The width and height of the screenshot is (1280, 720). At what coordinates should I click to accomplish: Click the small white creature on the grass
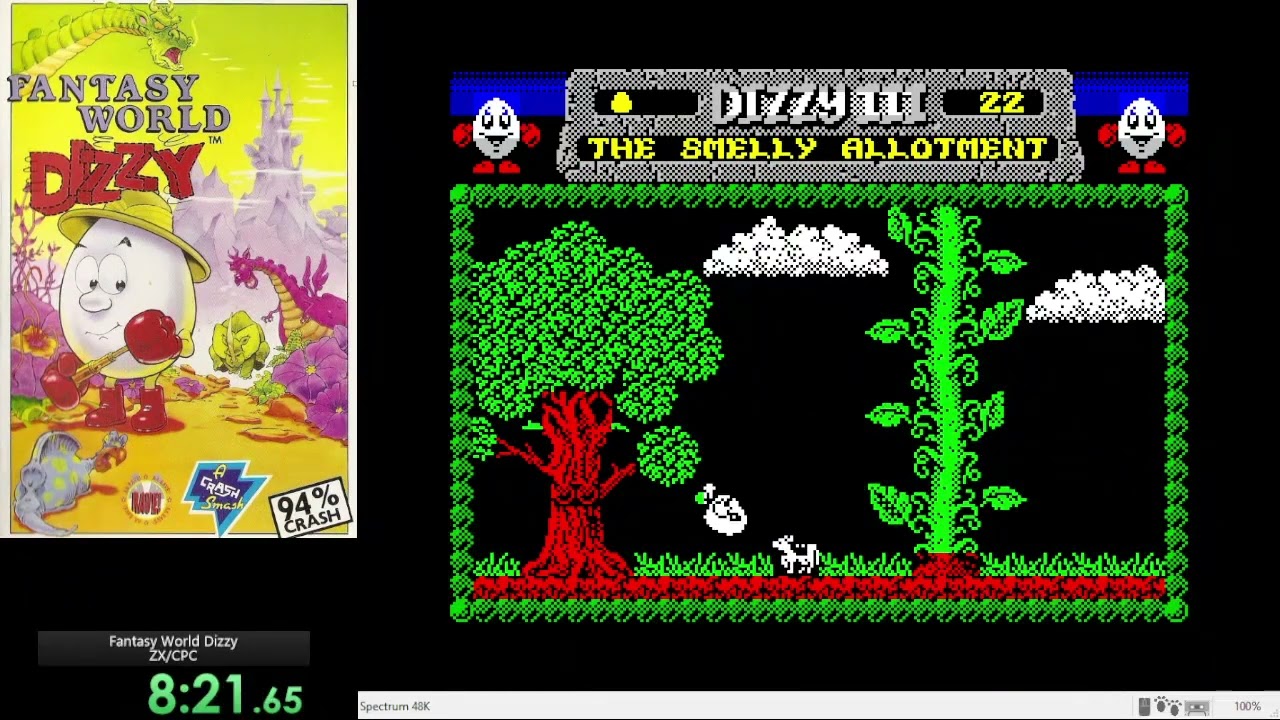point(797,554)
